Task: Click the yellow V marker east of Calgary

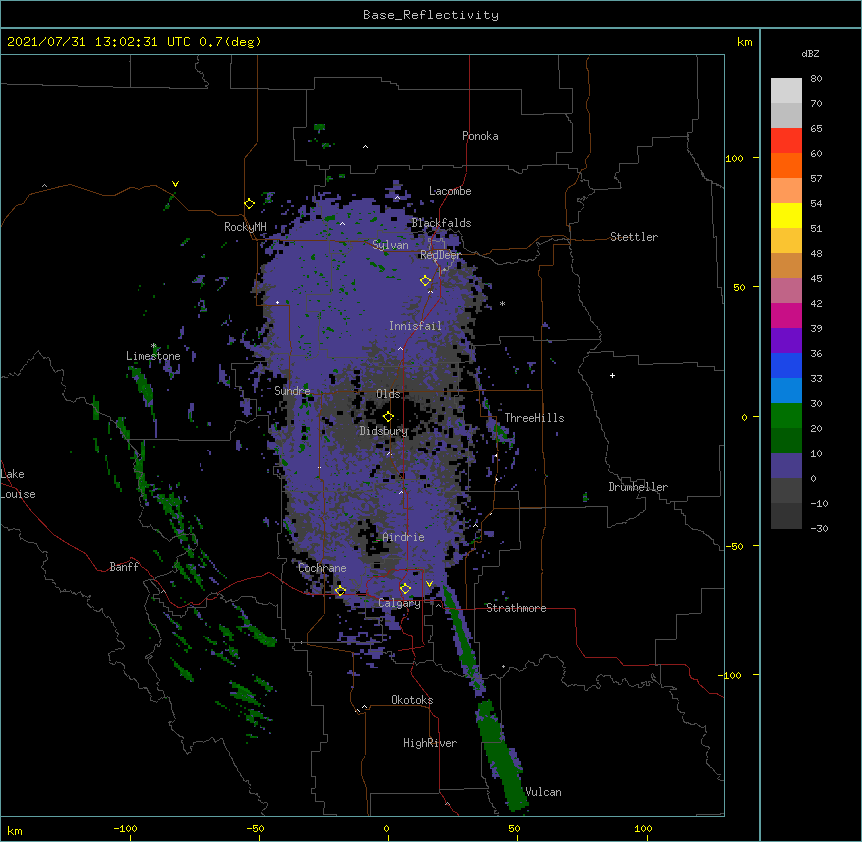Action: 429,584
